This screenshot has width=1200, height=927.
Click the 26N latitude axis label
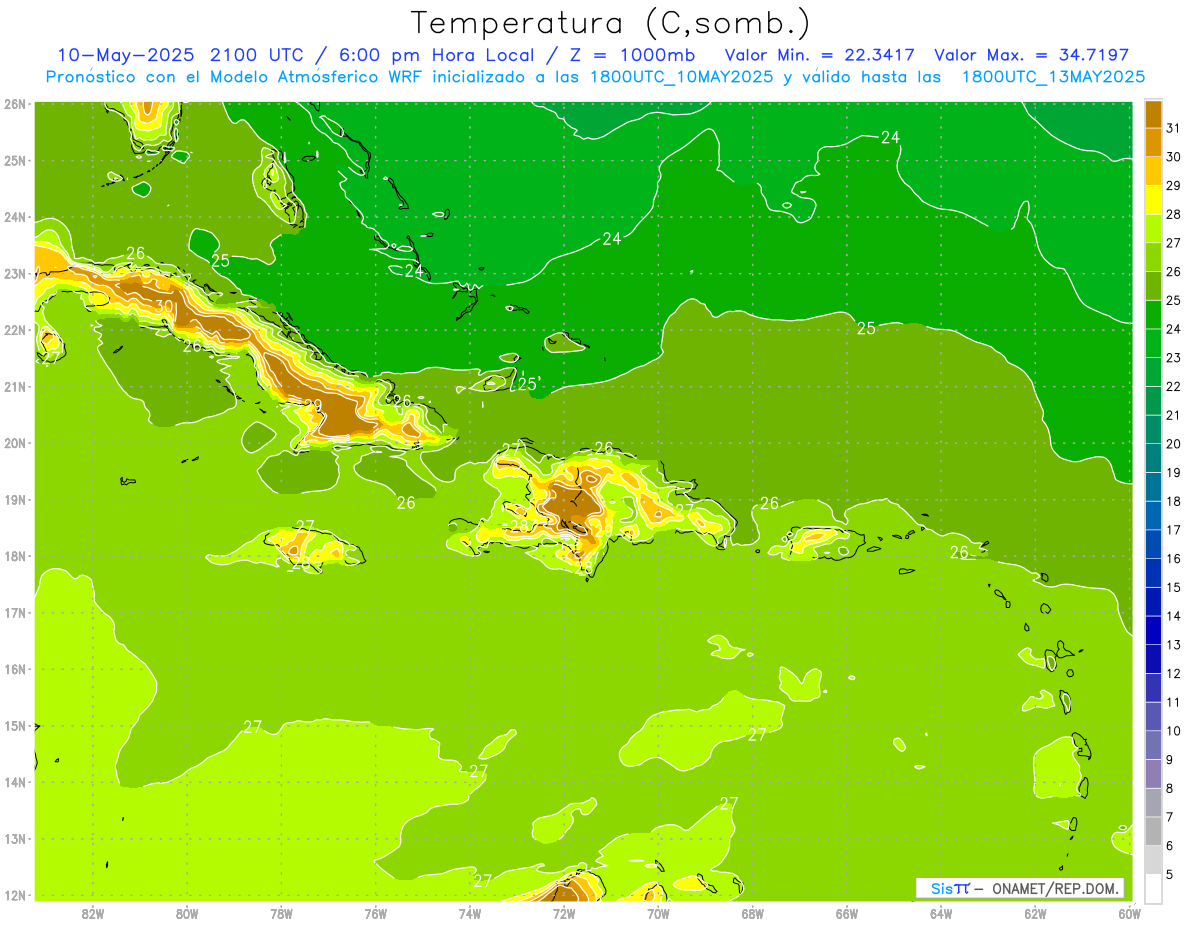tap(15, 104)
